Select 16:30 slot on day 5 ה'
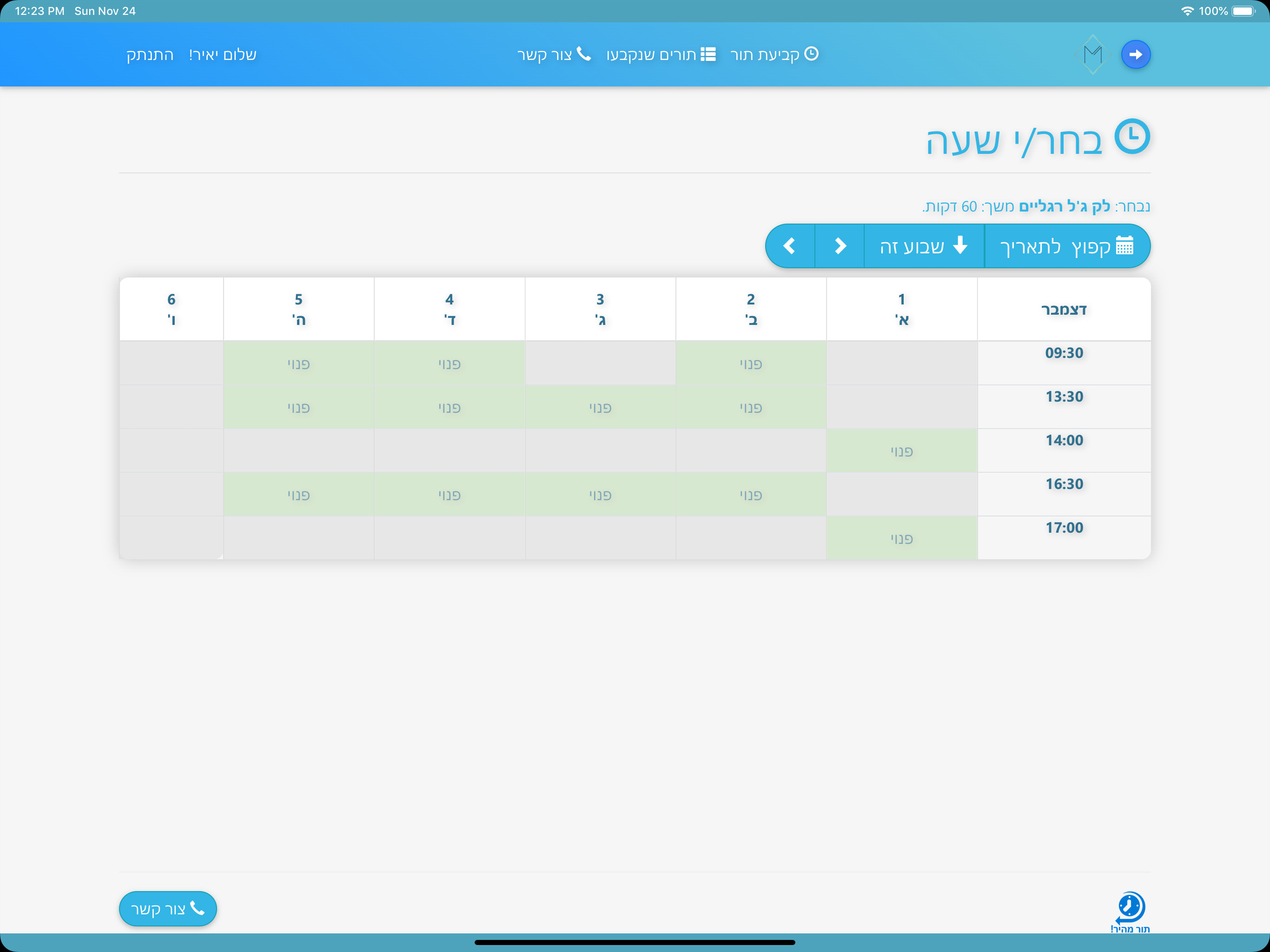The height and width of the screenshot is (952, 1270). (298, 495)
